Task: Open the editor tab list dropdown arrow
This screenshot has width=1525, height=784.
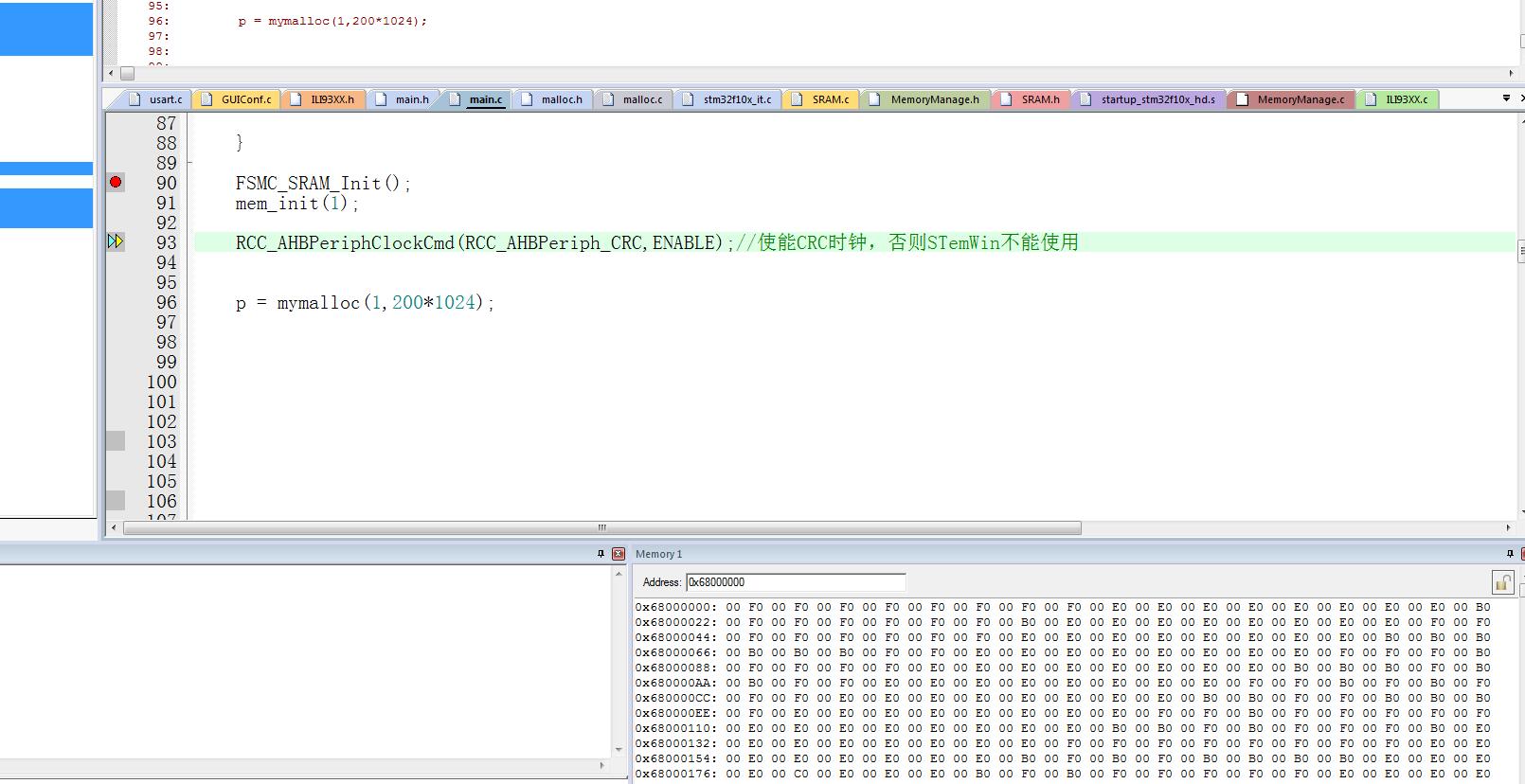Action: coord(1506,98)
